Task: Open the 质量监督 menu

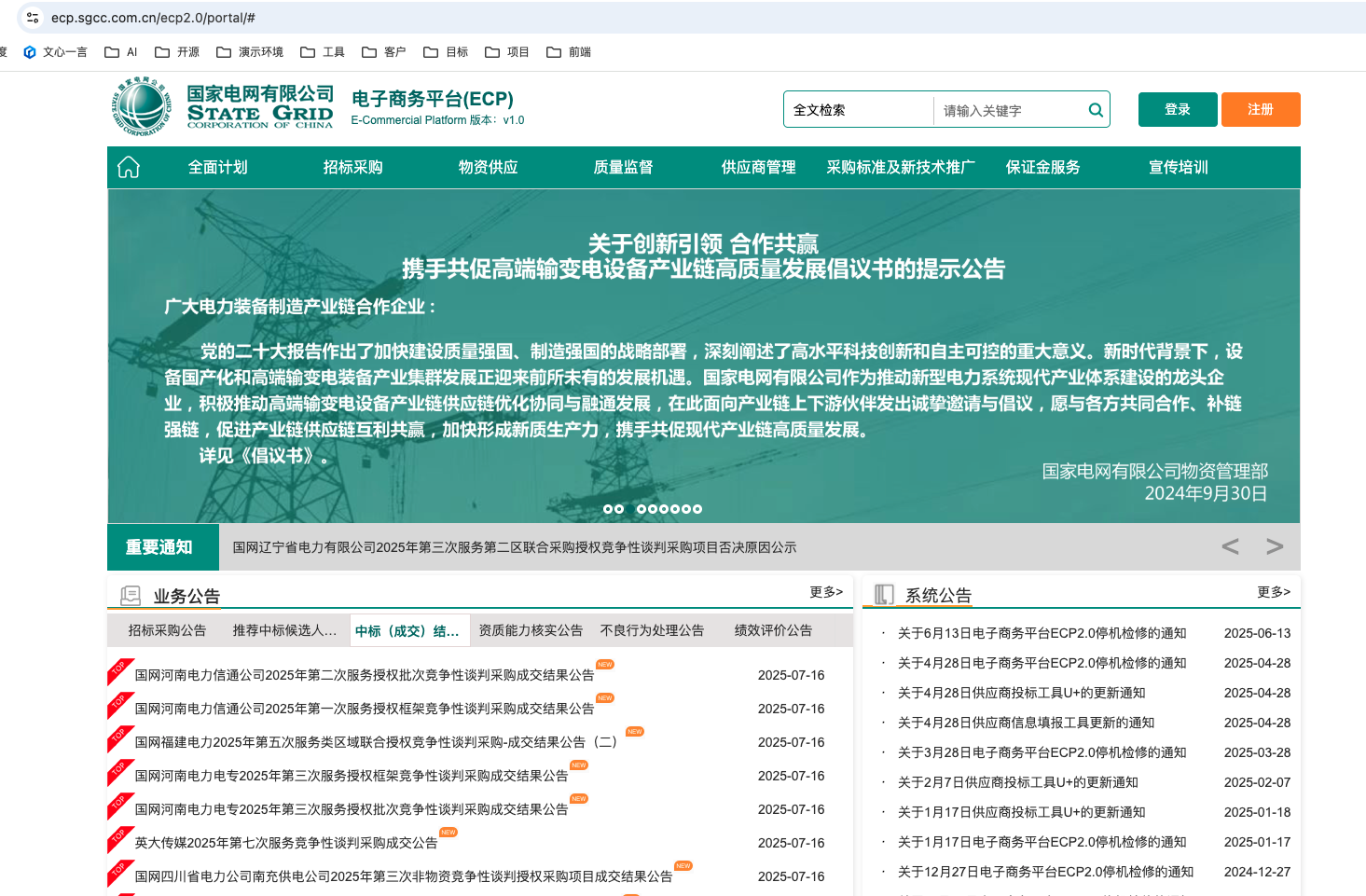Action: click(x=624, y=167)
